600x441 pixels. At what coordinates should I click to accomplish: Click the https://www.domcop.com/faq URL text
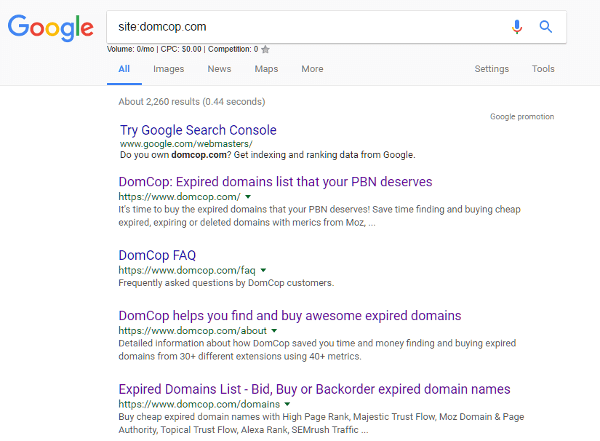(187, 270)
